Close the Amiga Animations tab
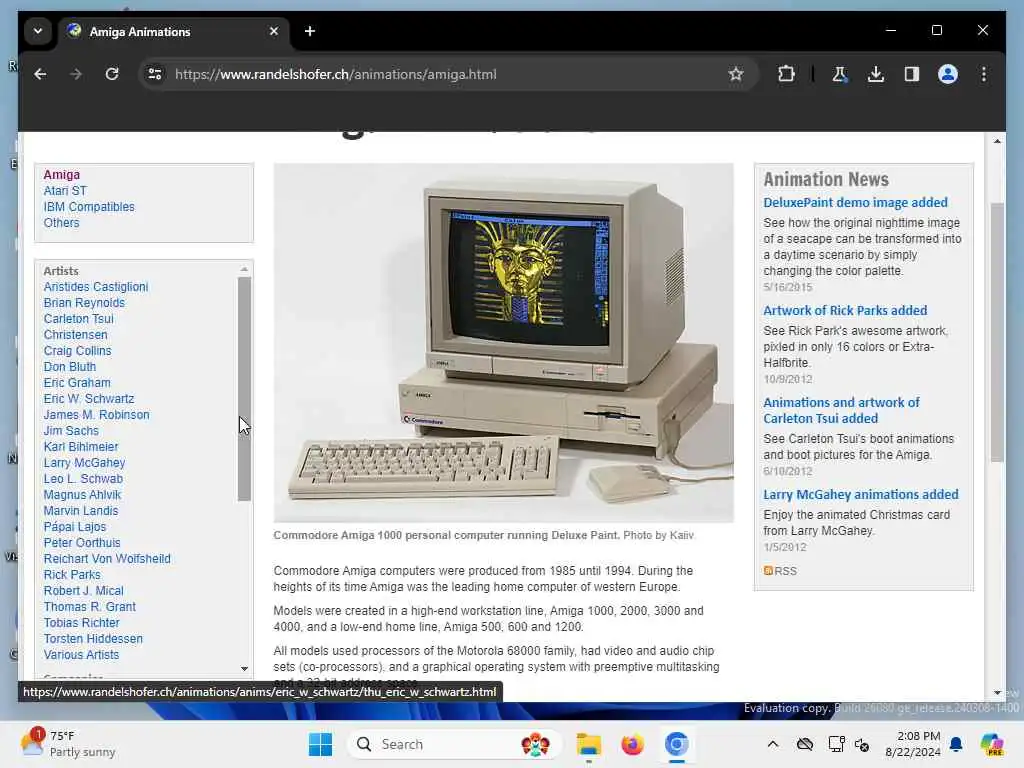 [274, 31]
